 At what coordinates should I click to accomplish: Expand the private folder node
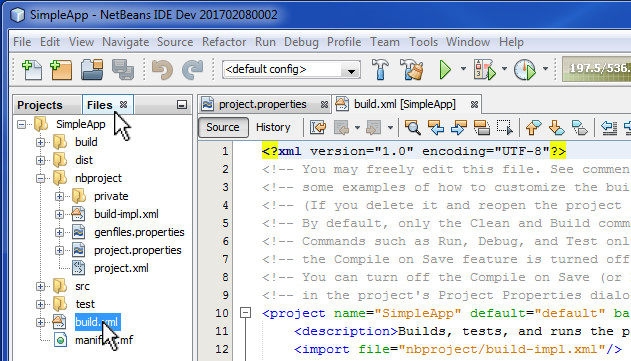pos(59,196)
